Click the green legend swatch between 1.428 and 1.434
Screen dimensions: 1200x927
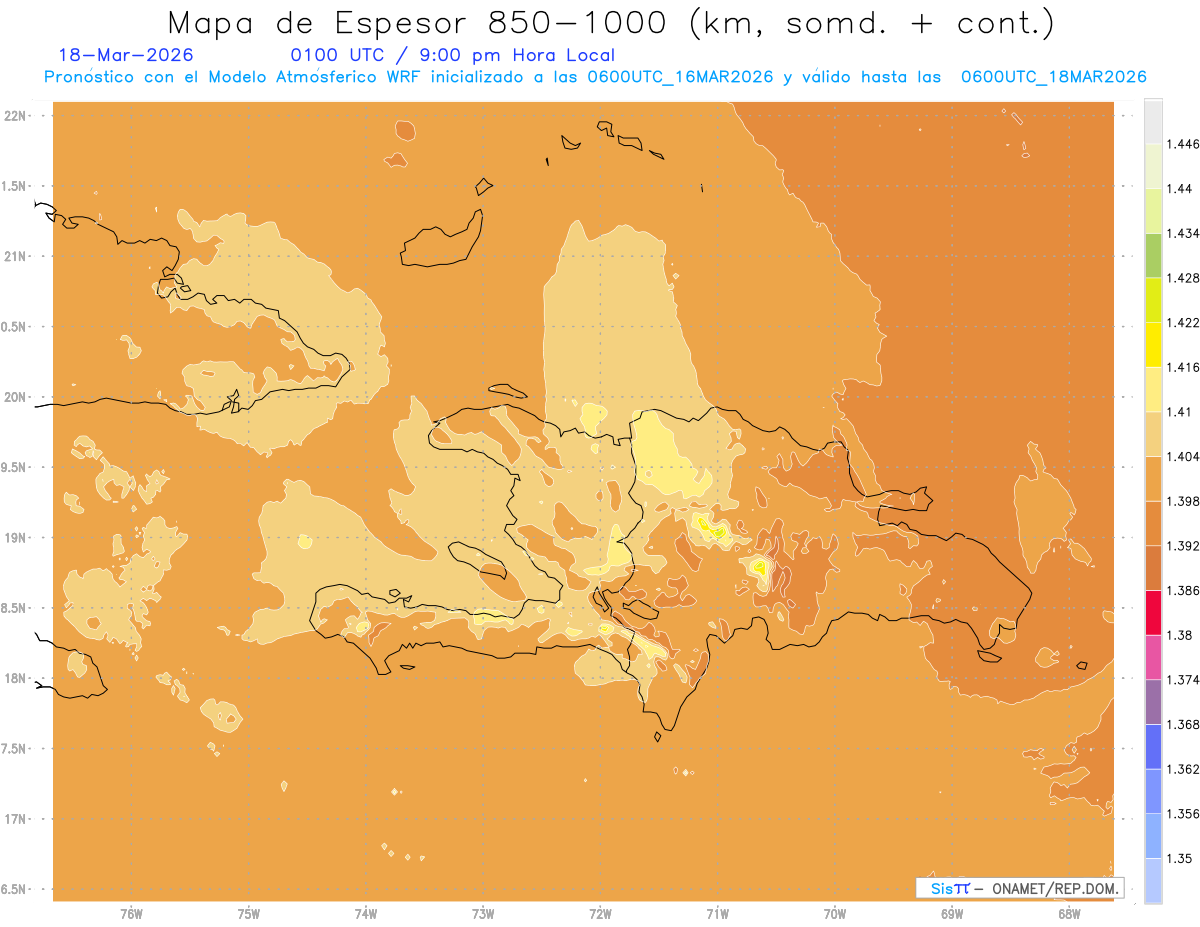pyautogui.click(x=1153, y=255)
